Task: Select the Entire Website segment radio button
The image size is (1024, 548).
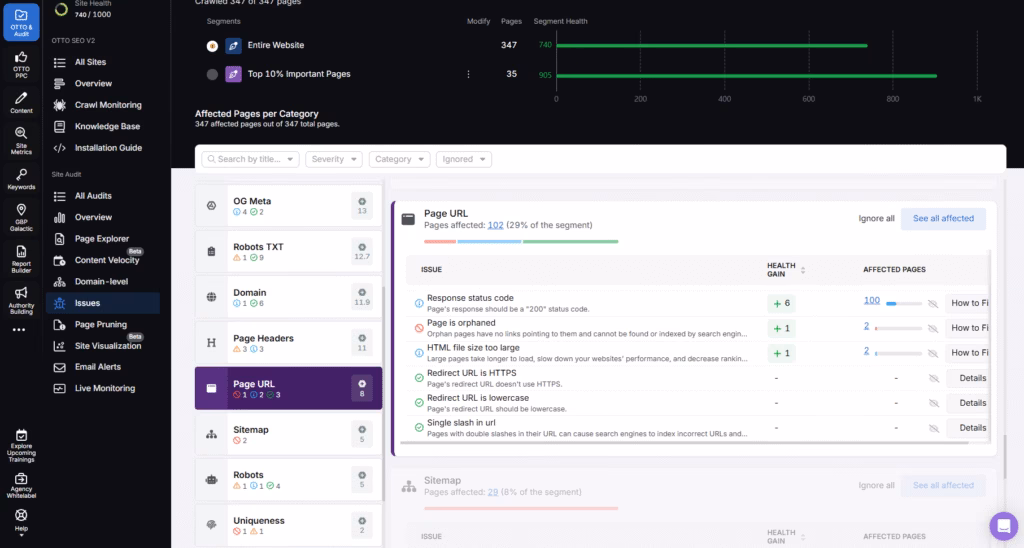Action: [x=212, y=46]
